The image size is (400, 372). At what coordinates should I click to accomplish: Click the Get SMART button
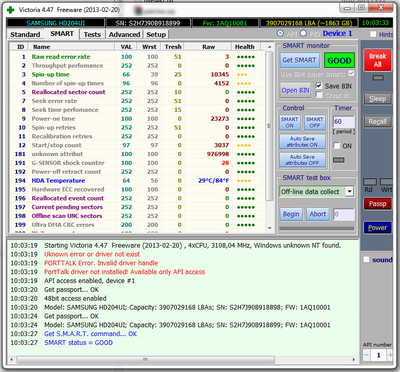(299, 60)
